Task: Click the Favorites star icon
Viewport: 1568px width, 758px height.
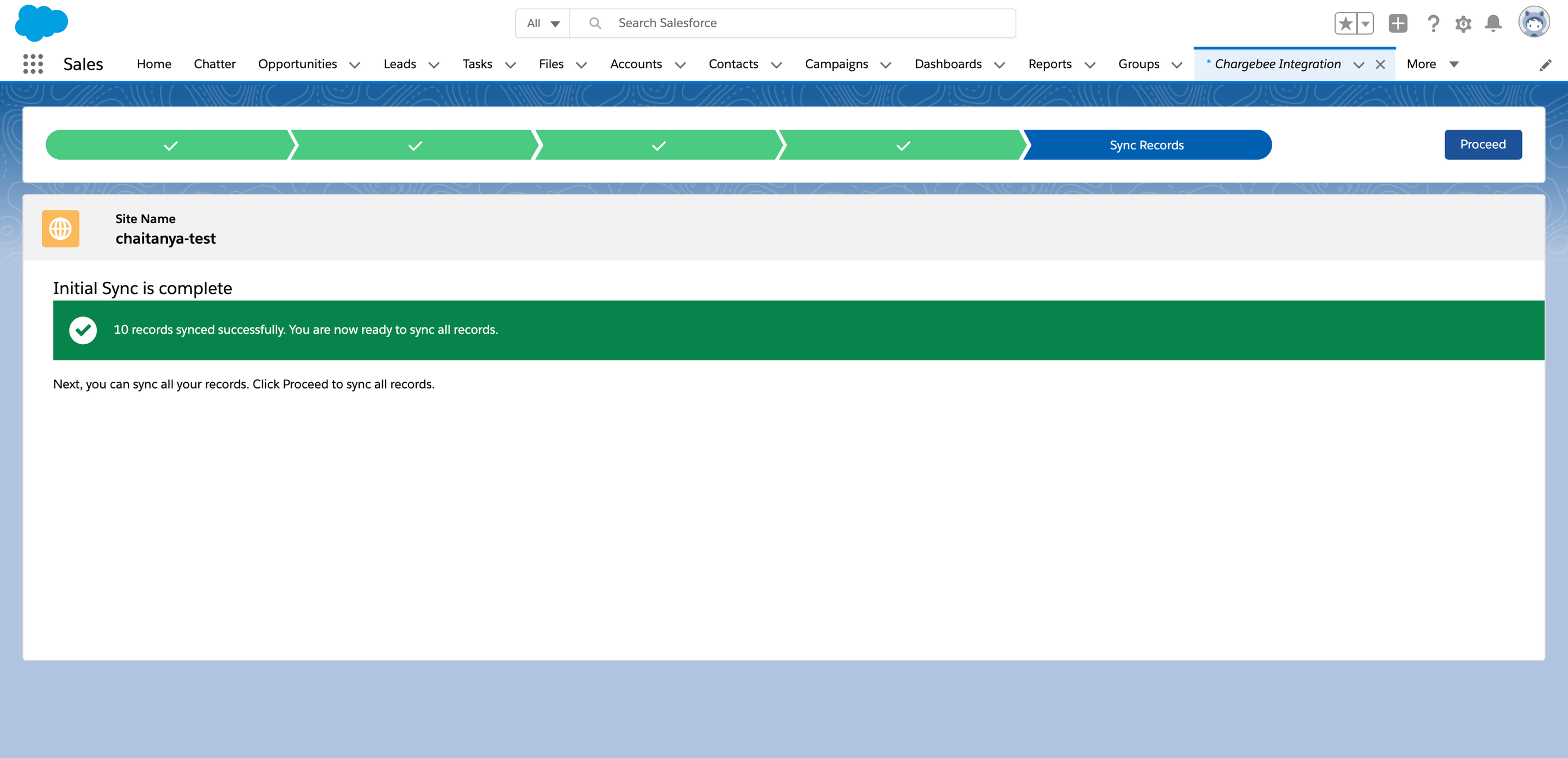Action: (1345, 24)
